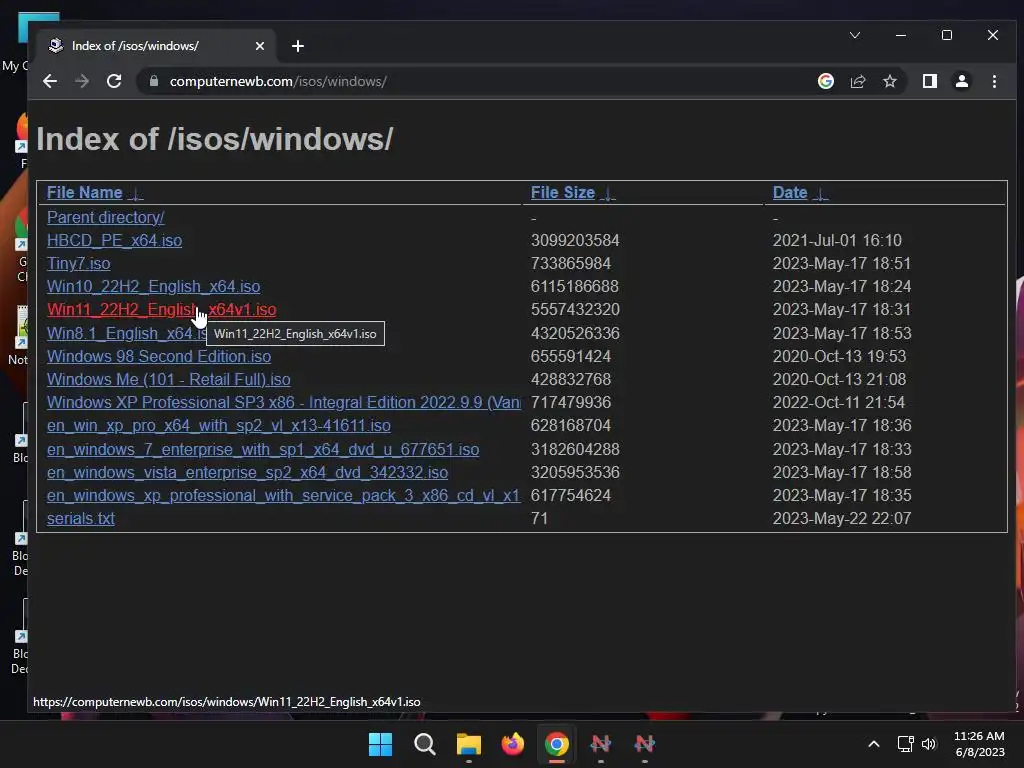The image size is (1024, 768).
Task: Open clock and calendar at 11:26 AM
Action: click(979, 744)
